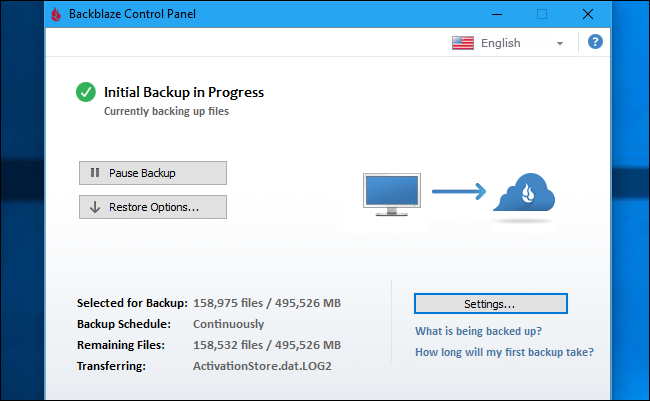Click the Backblaze cloud flame icon
This screenshot has height=401, width=650.
pyautogui.click(x=529, y=193)
